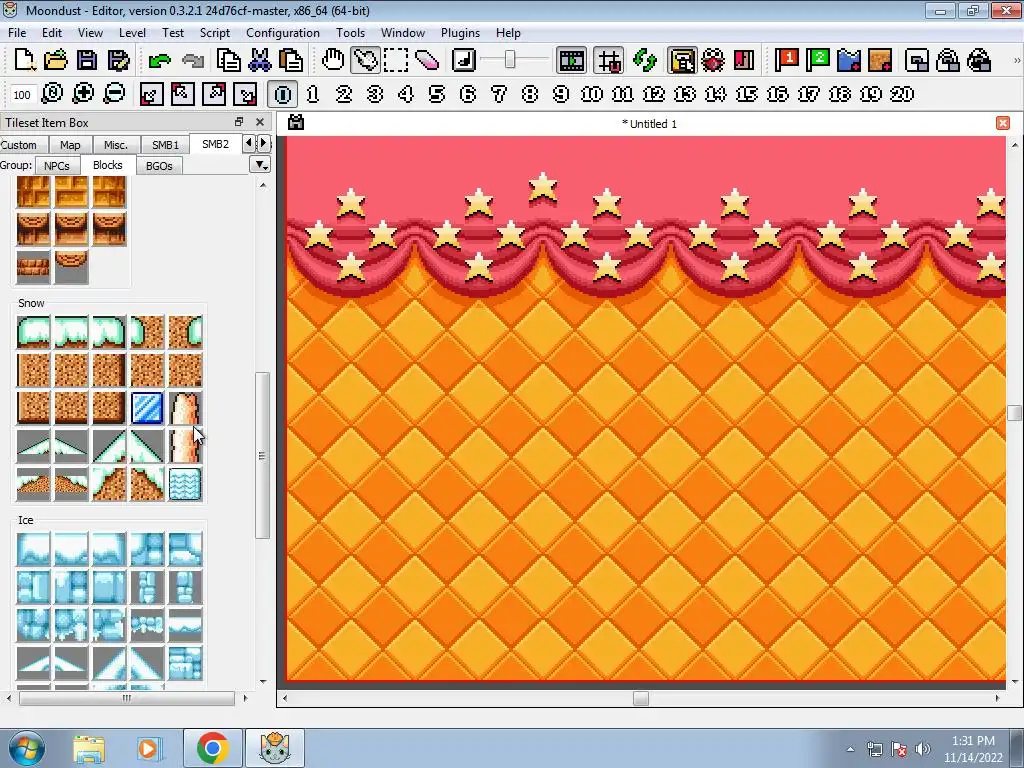The image size is (1024, 768).
Task: Open the Test menu
Action: tap(173, 33)
